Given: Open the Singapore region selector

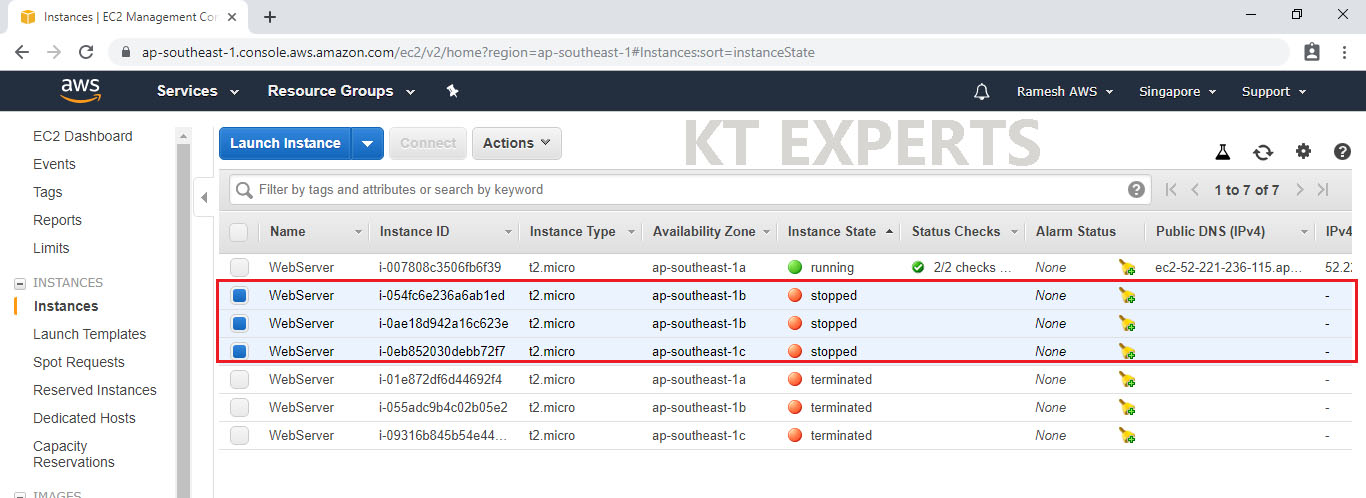Looking at the screenshot, I should coord(1177,91).
